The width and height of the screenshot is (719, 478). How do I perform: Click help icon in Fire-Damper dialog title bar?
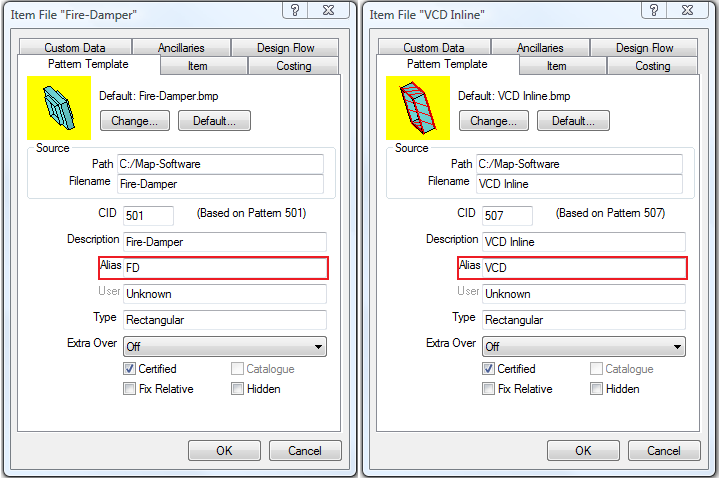click(294, 11)
